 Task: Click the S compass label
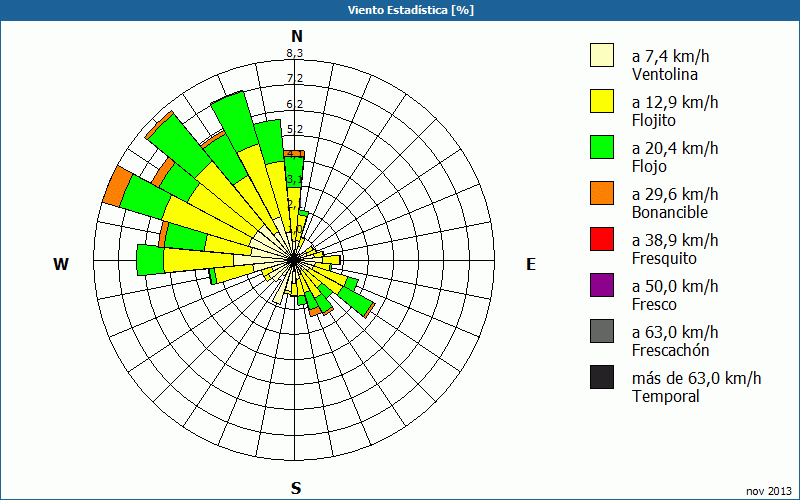296,488
